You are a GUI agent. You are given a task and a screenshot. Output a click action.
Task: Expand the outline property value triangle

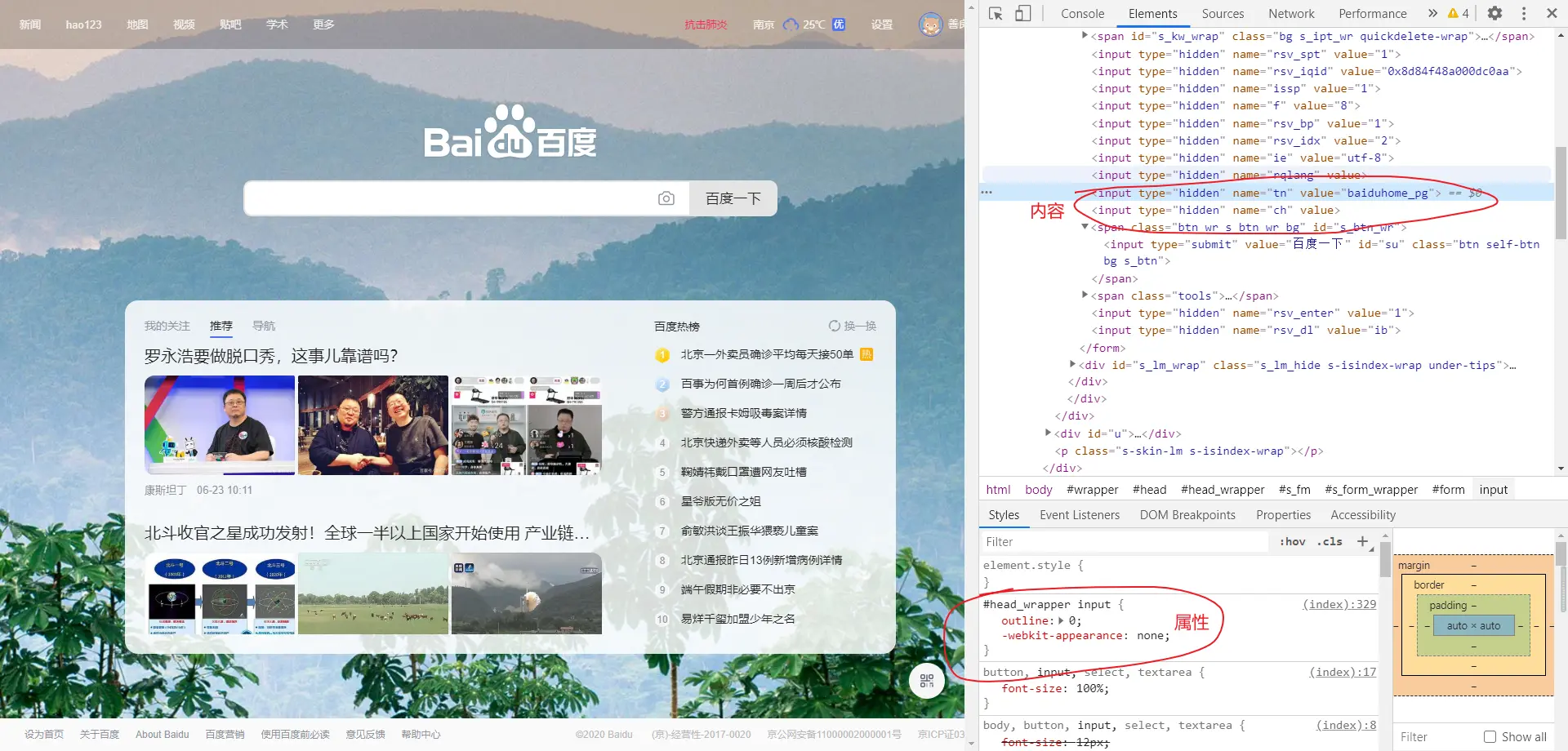[1061, 620]
